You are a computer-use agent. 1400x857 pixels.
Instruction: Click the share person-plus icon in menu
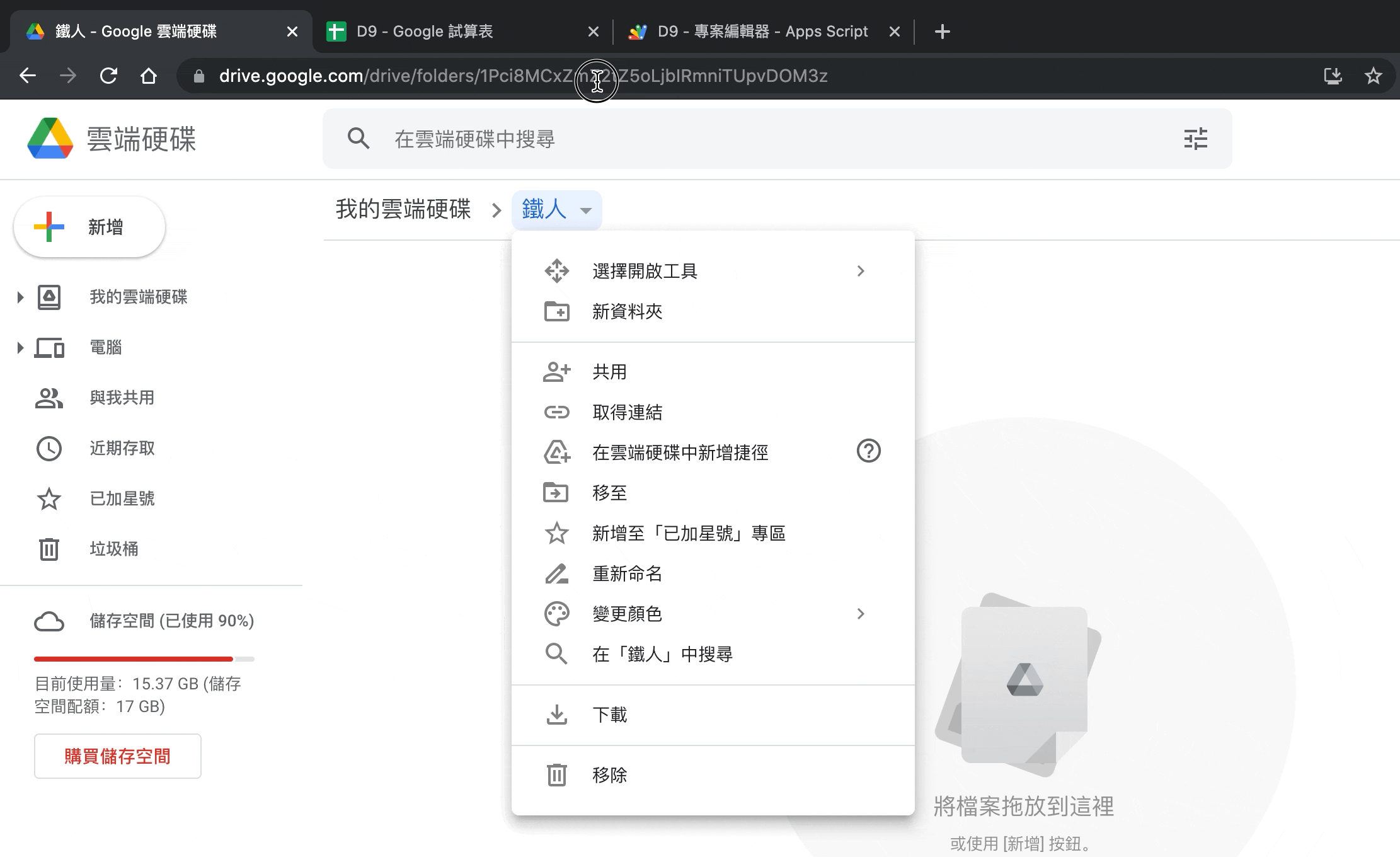(556, 372)
